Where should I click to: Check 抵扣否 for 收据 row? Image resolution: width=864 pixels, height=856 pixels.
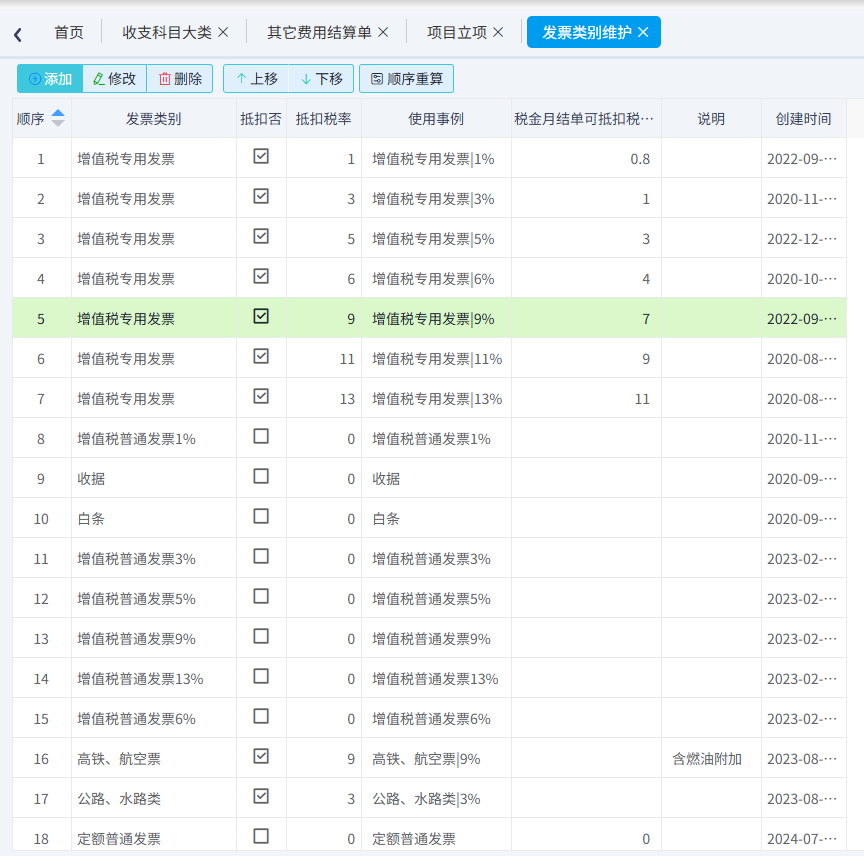tap(261, 476)
